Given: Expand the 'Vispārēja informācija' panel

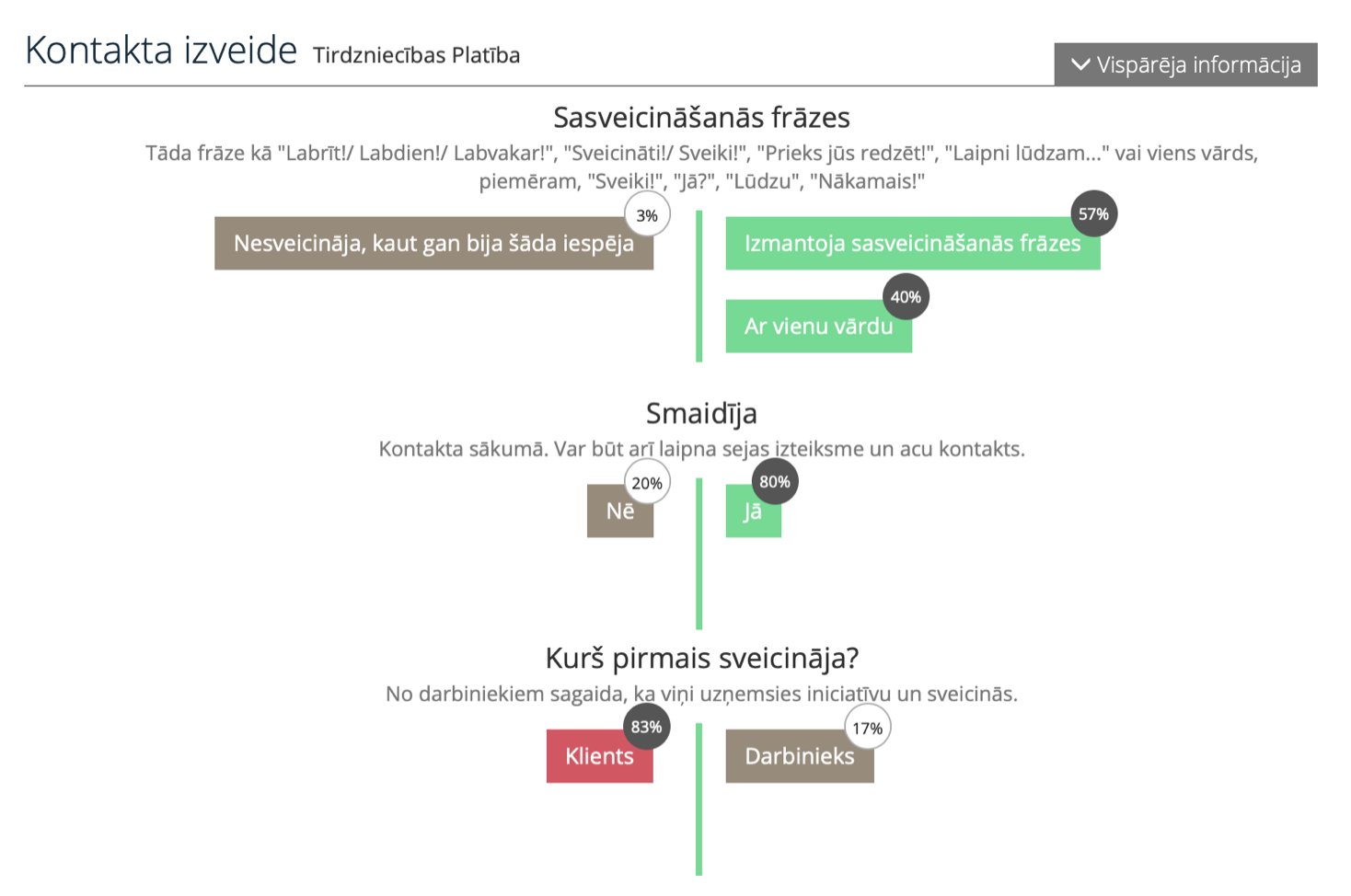Looking at the screenshot, I should tap(1187, 64).
